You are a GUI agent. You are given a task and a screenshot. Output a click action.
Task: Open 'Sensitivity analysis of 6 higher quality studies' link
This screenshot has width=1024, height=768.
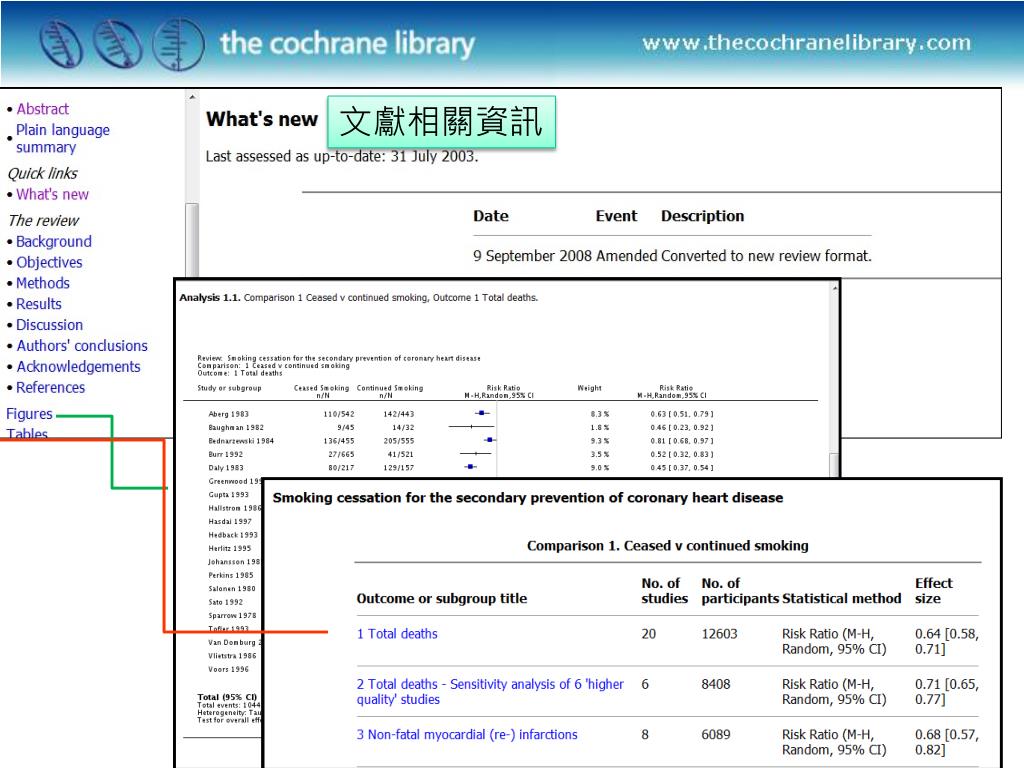coord(490,692)
